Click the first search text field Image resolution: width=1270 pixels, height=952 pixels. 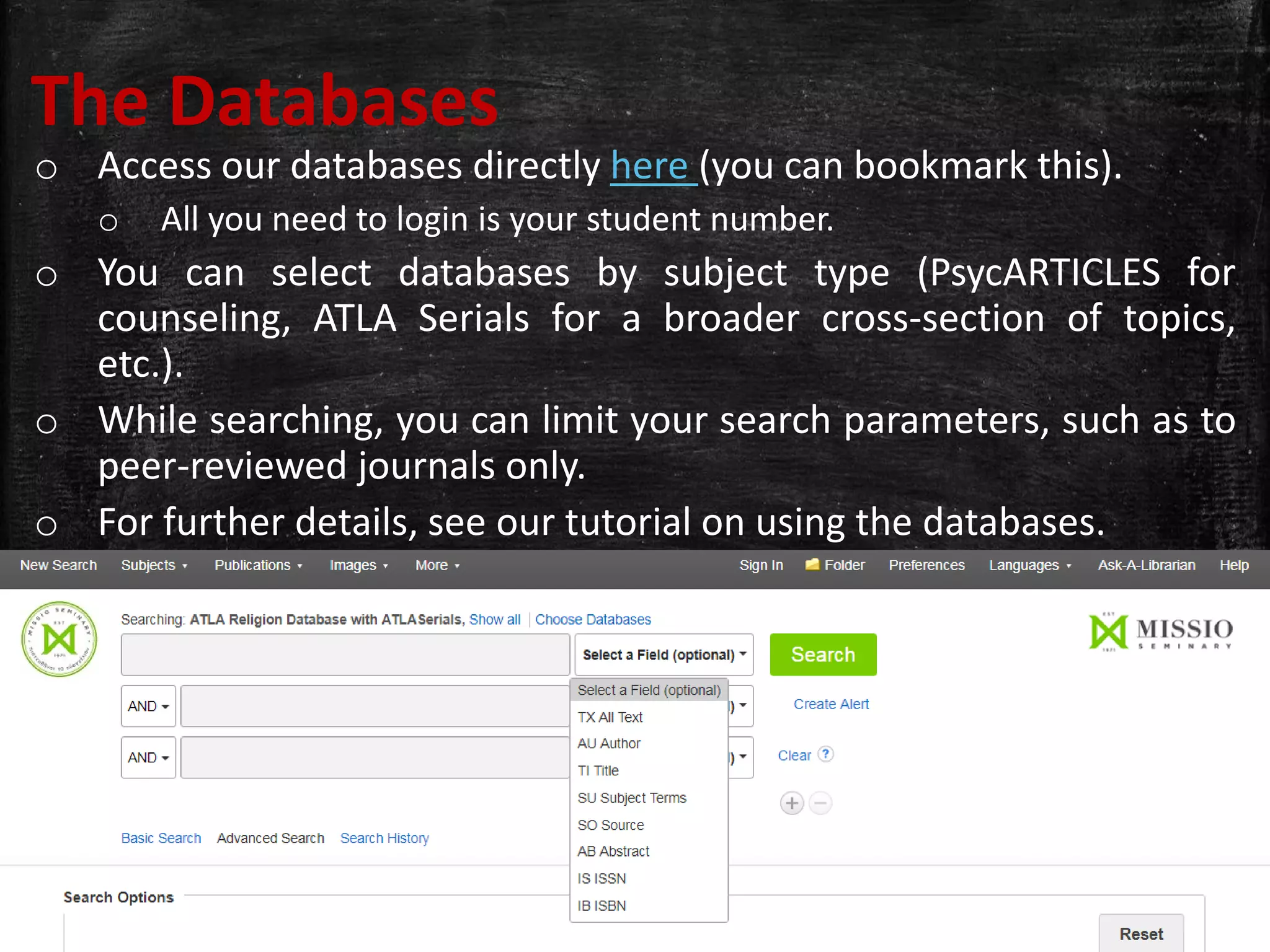[345, 654]
